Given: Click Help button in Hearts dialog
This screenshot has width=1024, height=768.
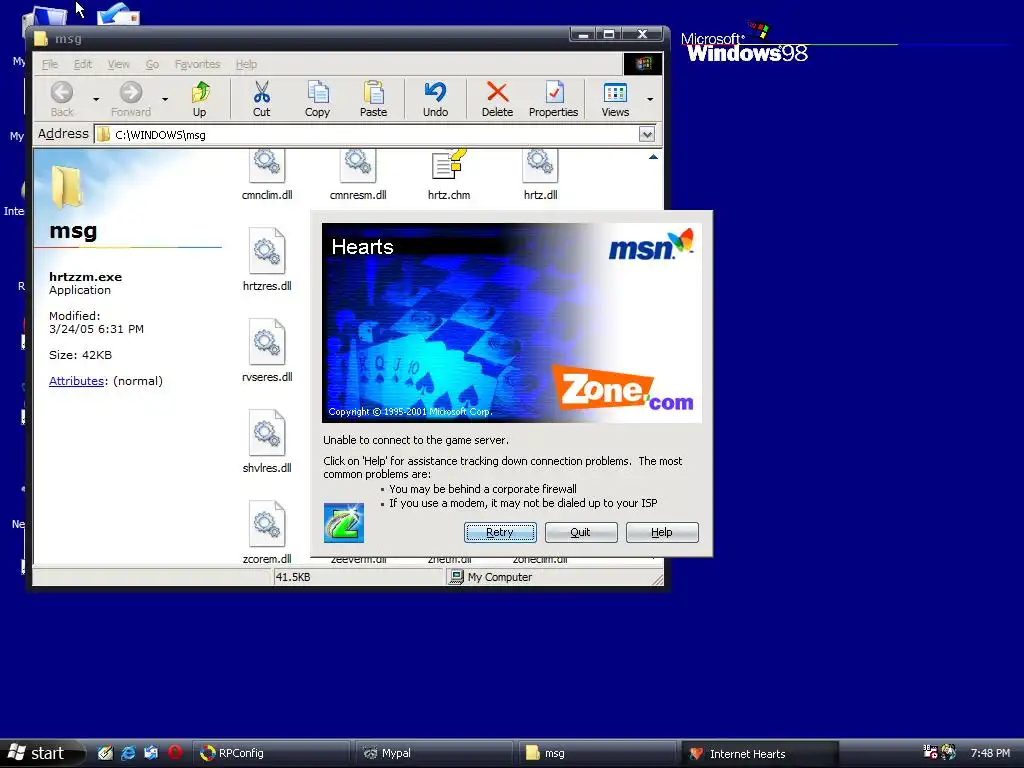Looking at the screenshot, I should [x=662, y=532].
